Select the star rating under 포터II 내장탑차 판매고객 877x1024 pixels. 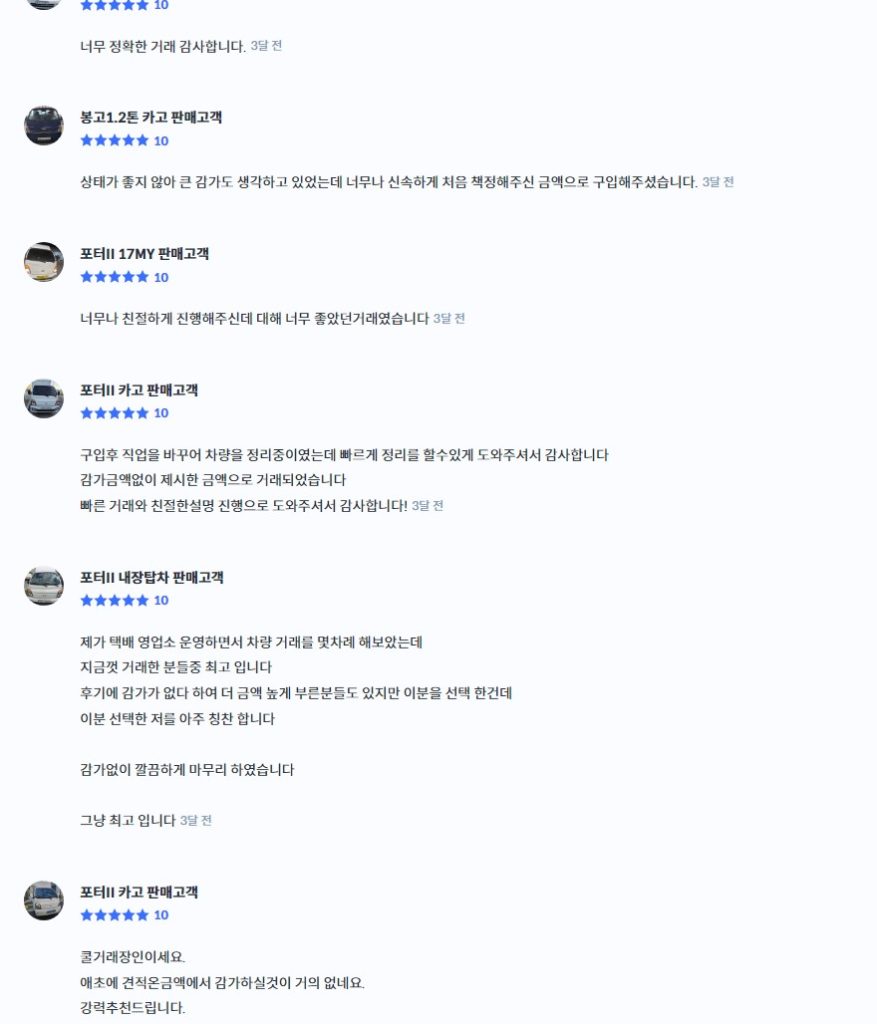point(114,600)
